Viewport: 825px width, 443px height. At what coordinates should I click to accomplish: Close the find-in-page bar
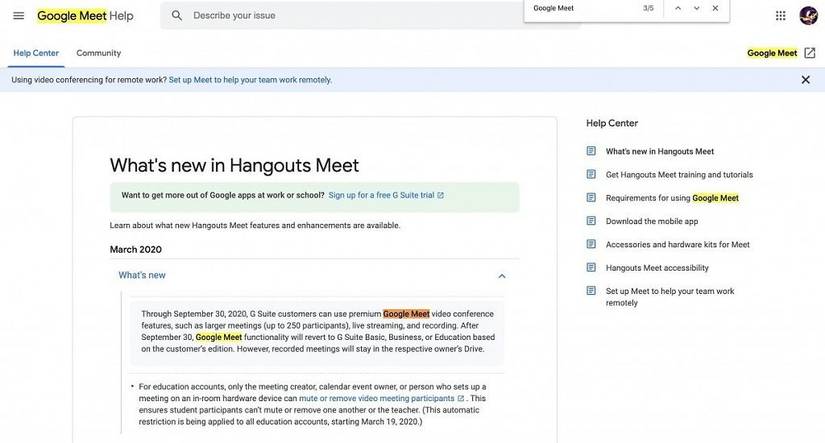coord(715,8)
